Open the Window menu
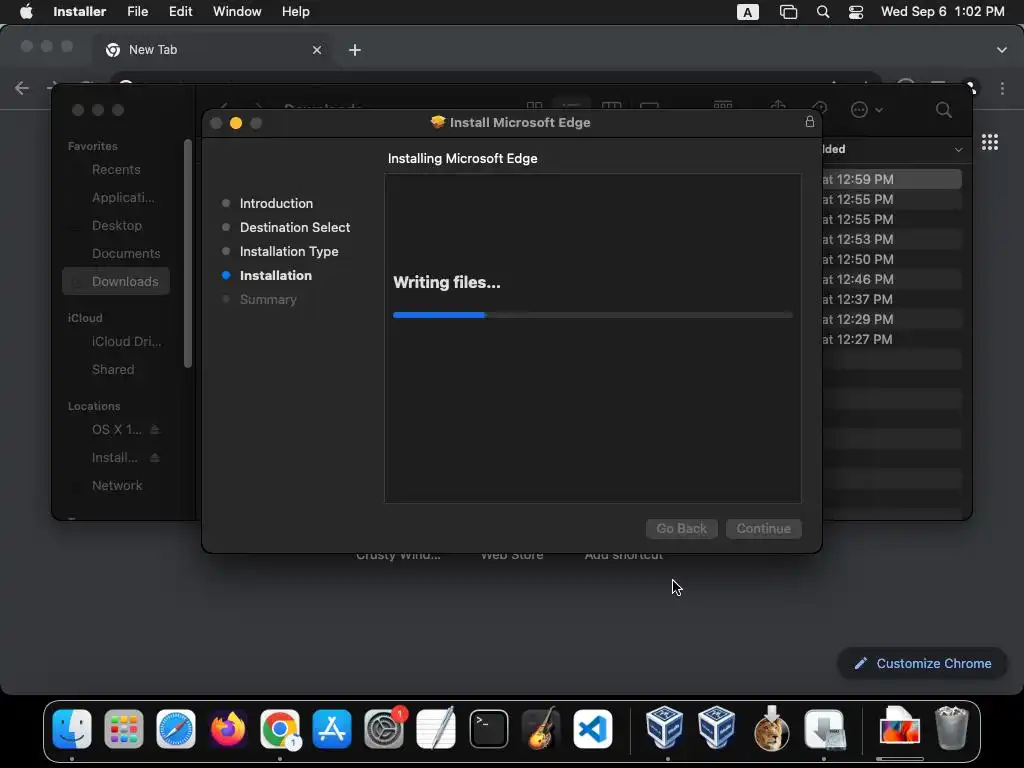Viewport: 1024px width, 768px height. (x=237, y=12)
